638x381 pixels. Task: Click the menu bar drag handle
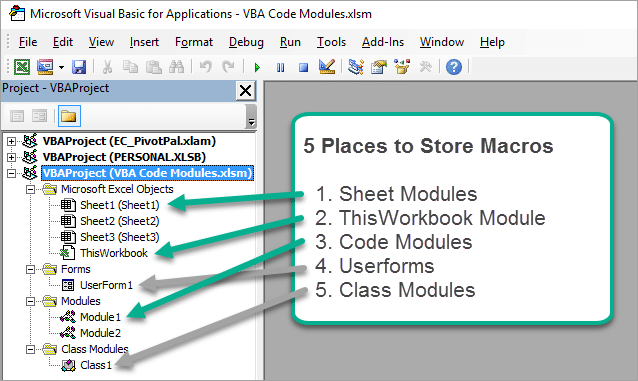click(x=9, y=42)
